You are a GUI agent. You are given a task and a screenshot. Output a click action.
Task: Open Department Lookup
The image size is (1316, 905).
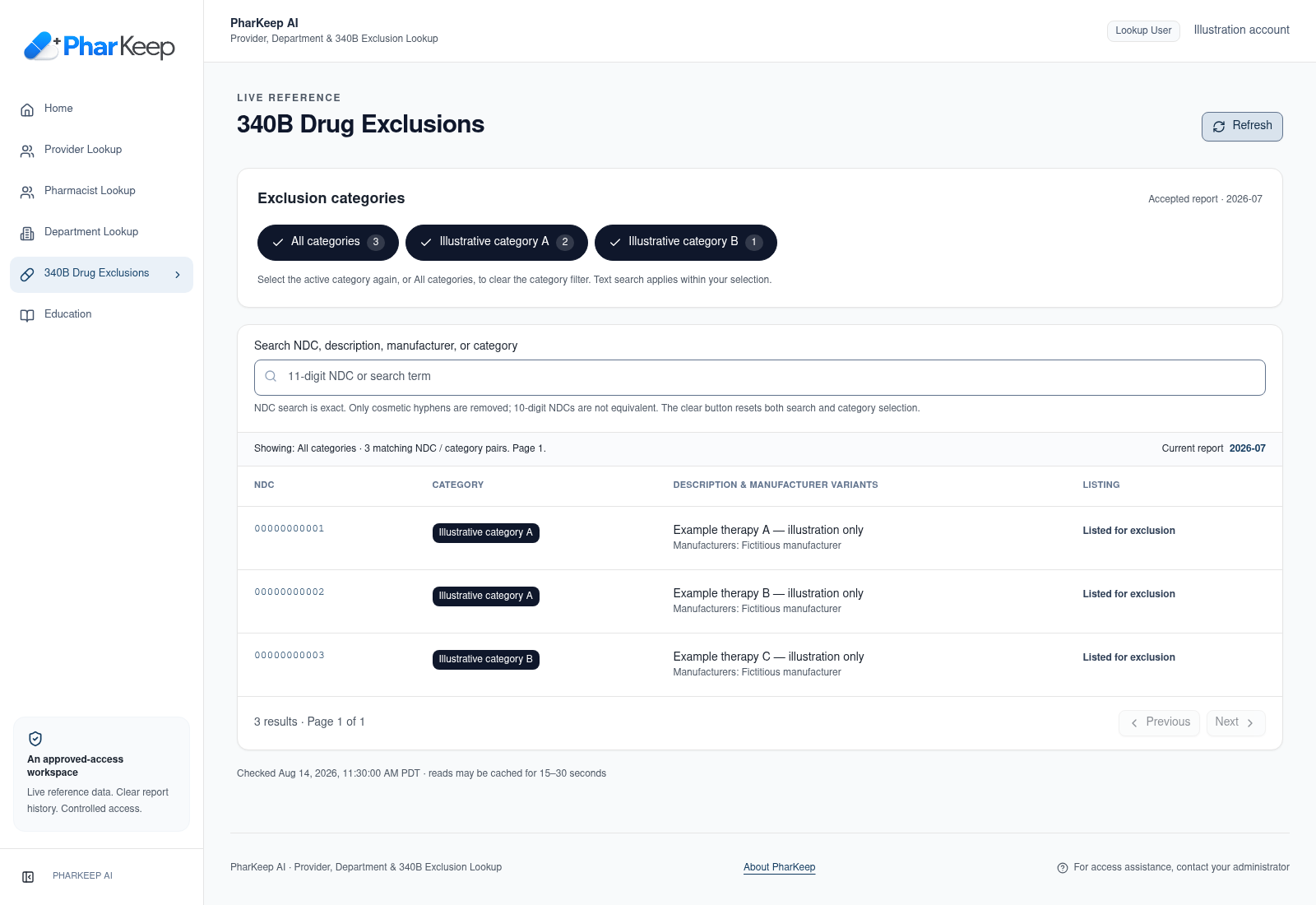click(x=102, y=233)
